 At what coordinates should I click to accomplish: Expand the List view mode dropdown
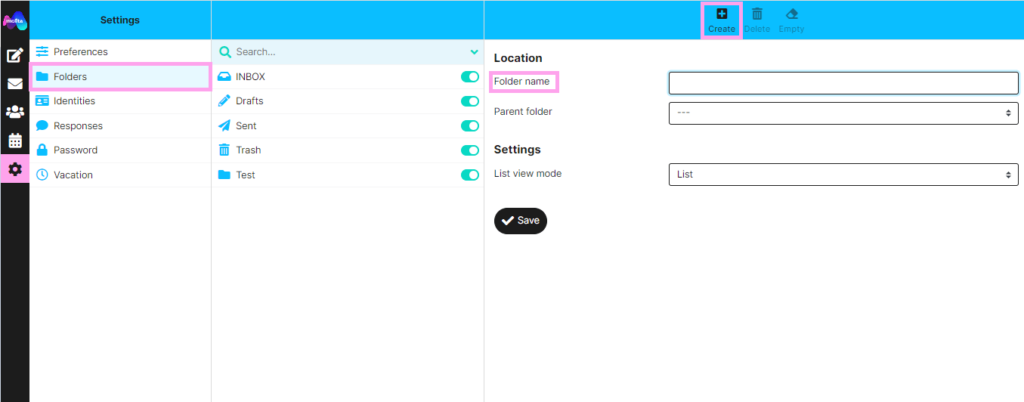[x=843, y=174]
